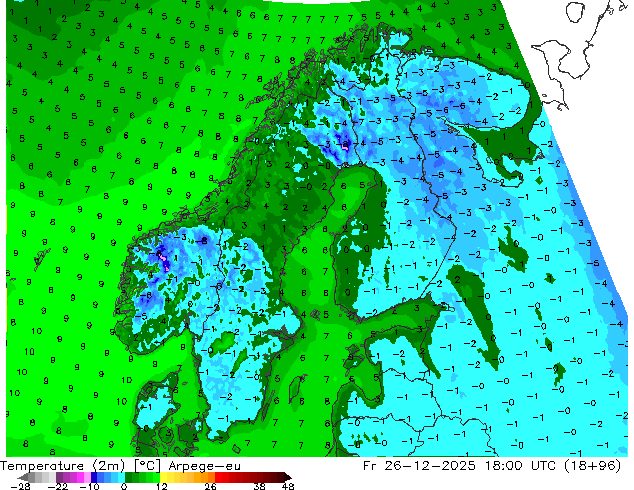This screenshot has width=634, height=490.
Task: Click the 12 legend scale label
Action: (x=162, y=486)
